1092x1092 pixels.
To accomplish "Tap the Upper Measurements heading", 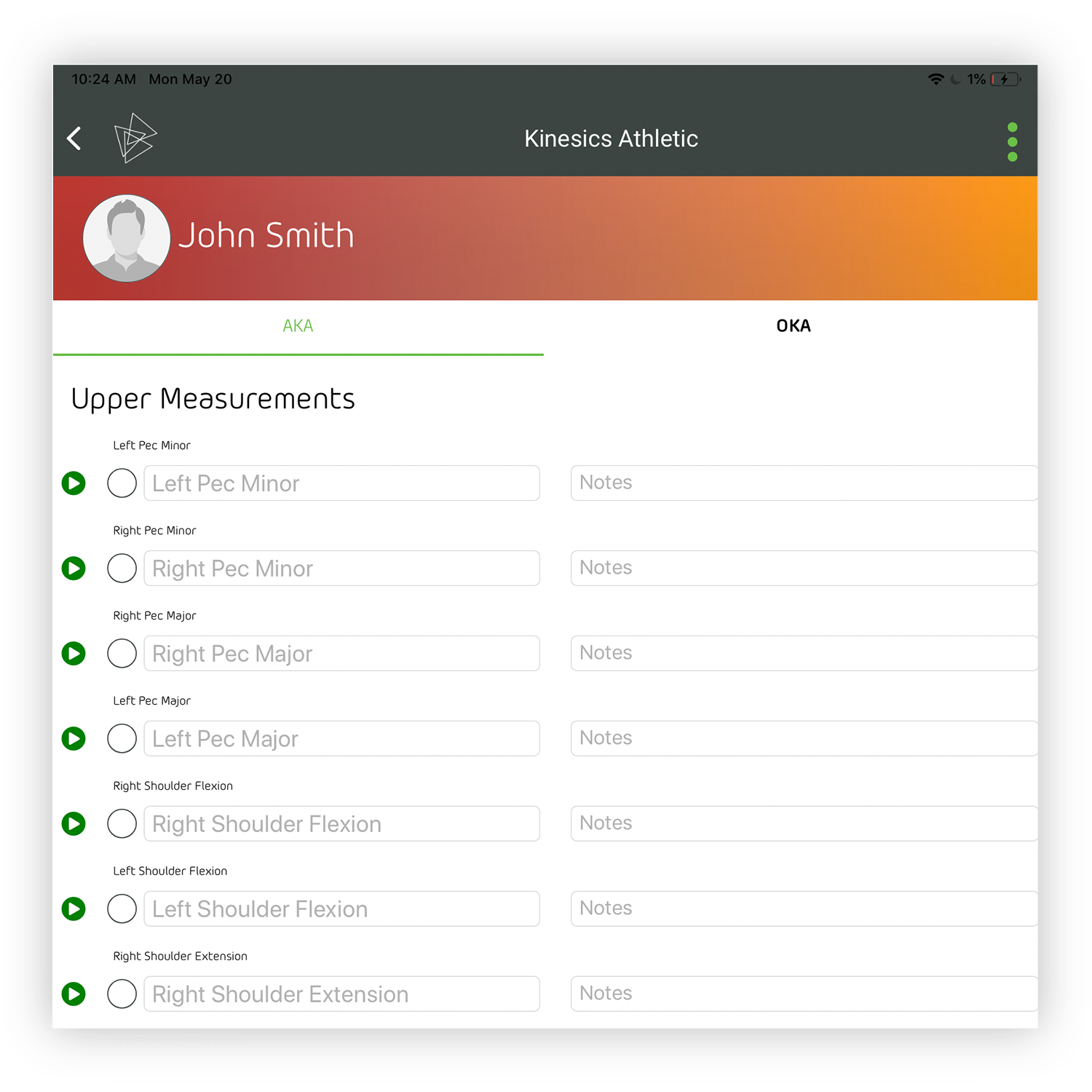I will (x=213, y=400).
